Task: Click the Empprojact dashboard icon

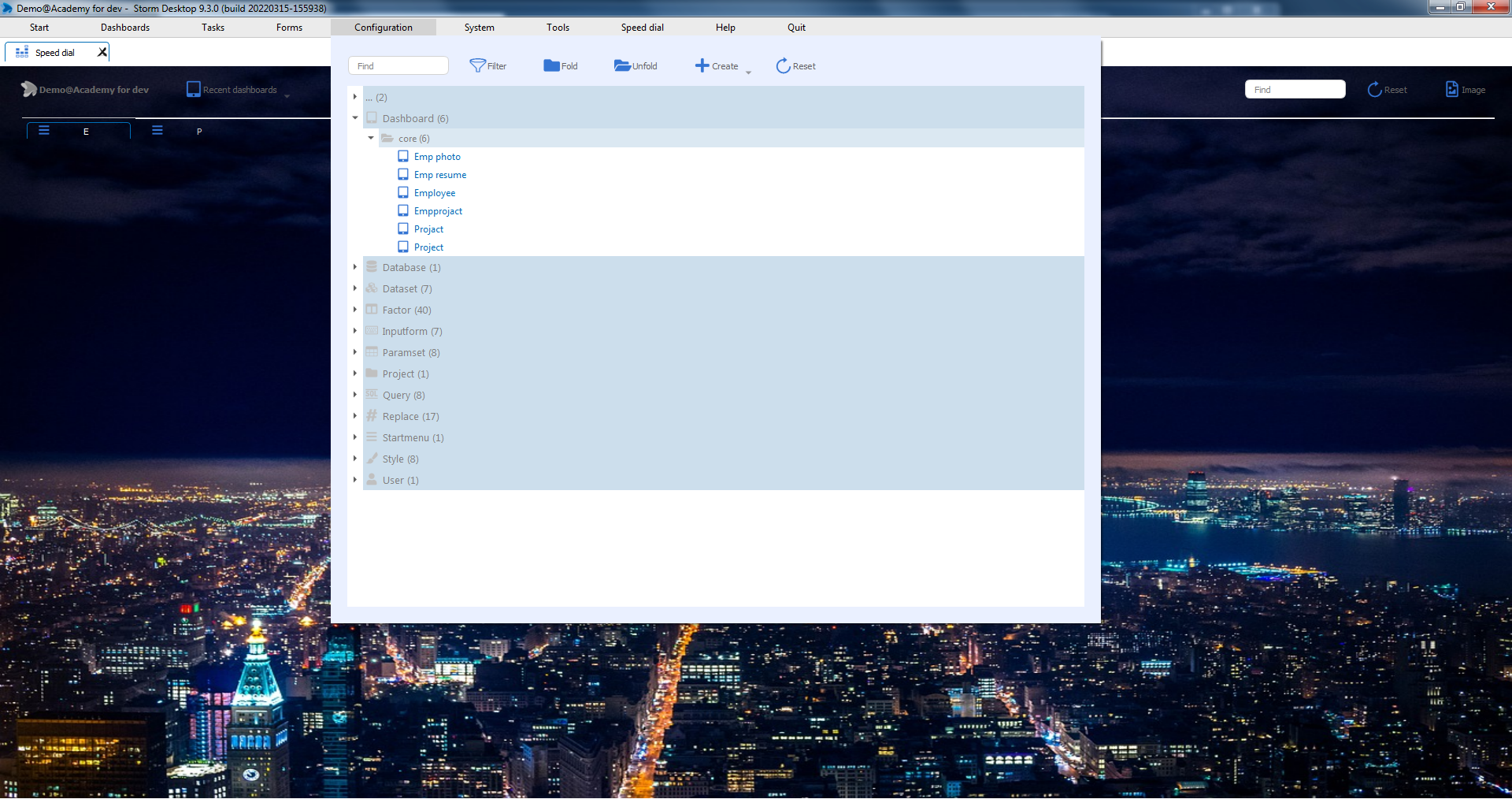Action: 403,210
